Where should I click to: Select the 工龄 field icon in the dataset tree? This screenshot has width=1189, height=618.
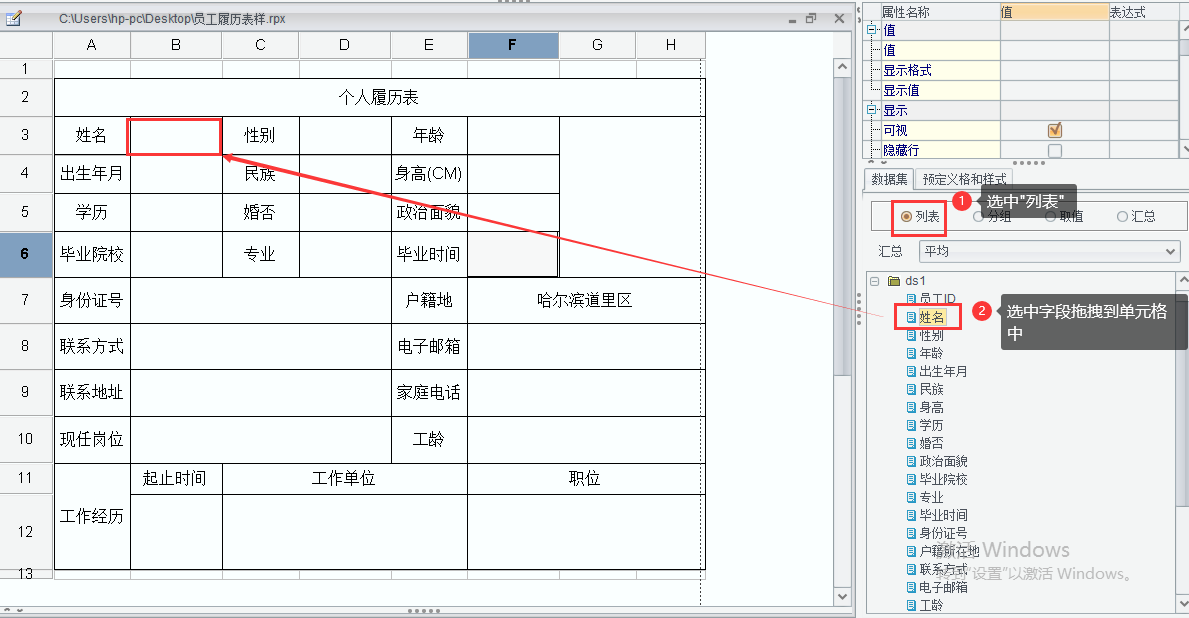click(x=911, y=605)
